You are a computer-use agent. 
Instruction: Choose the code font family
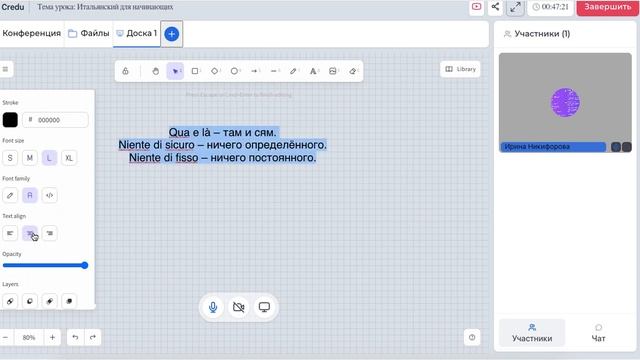49,196
